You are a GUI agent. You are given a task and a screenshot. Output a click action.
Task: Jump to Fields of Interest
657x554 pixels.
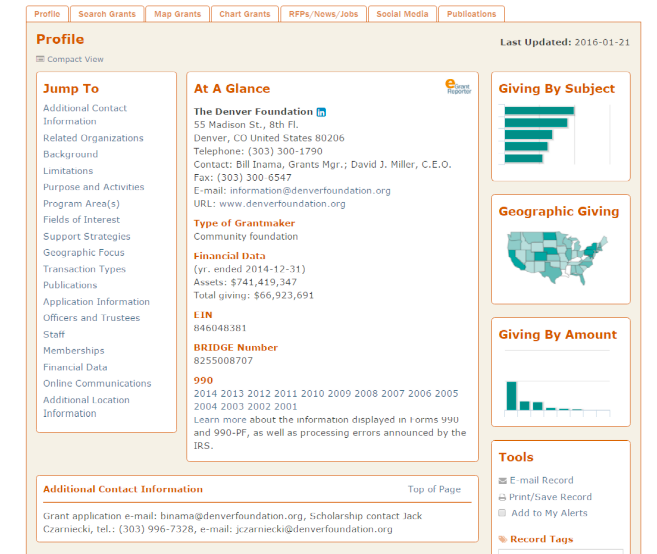(81, 220)
